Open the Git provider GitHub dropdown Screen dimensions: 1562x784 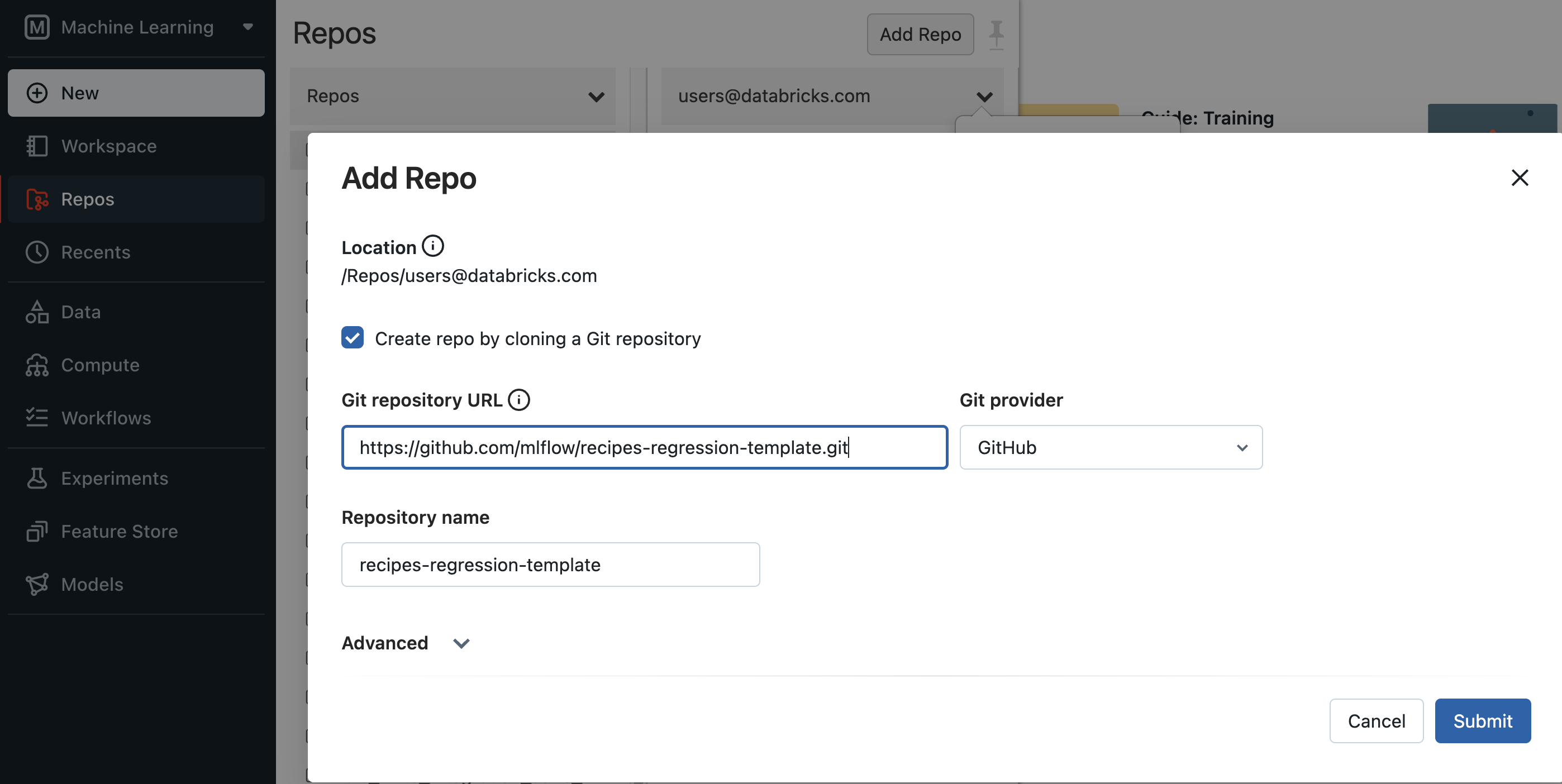click(1110, 447)
